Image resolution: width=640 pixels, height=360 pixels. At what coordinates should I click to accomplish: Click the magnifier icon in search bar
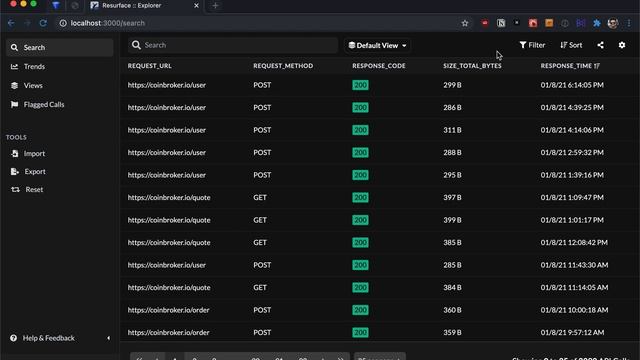(136, 45)
